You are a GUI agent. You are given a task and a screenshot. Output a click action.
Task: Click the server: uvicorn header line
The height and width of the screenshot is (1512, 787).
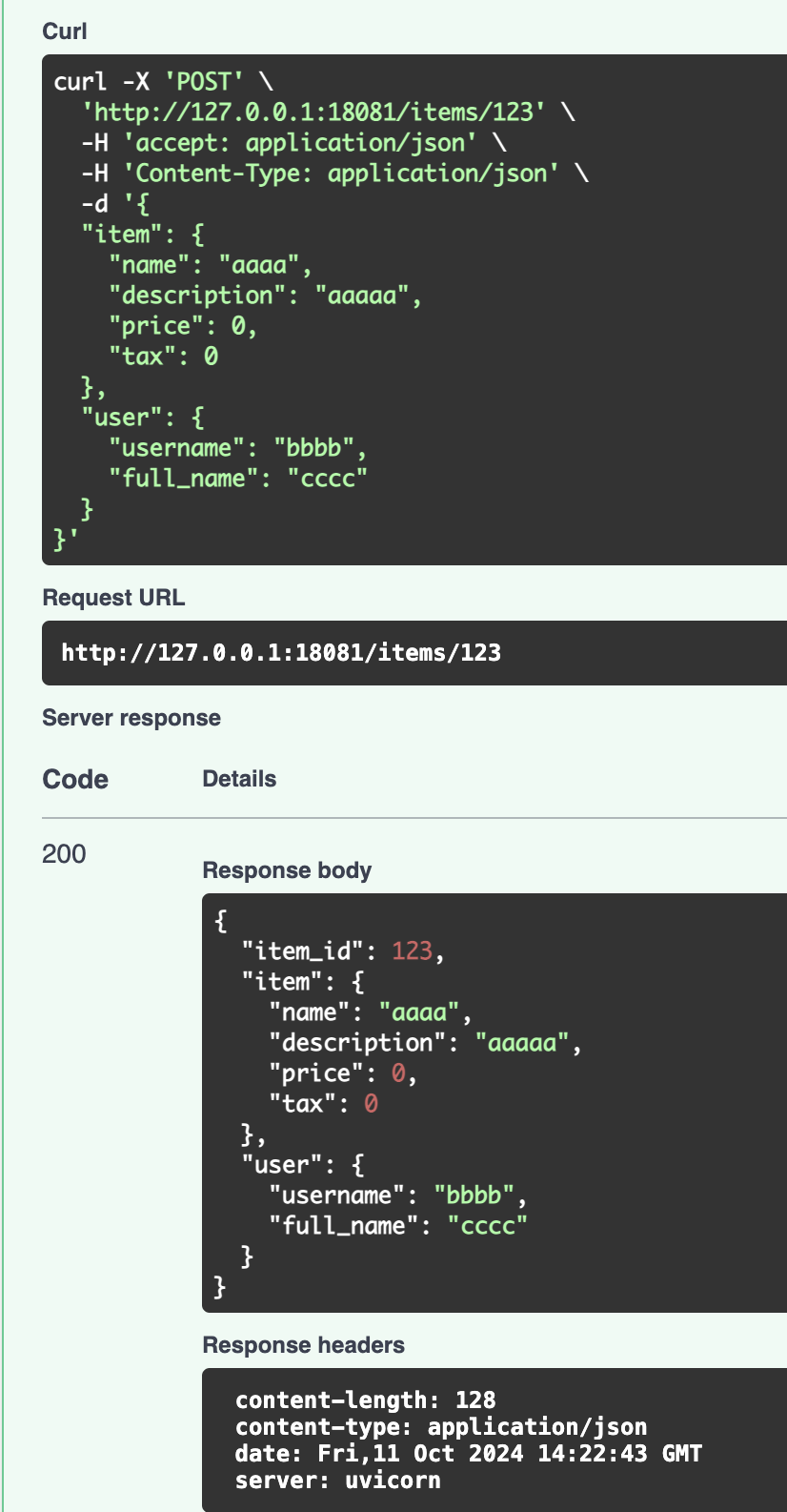point(337,1481)
